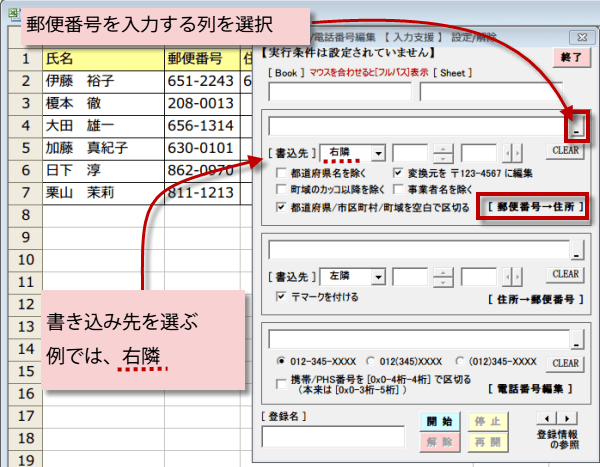Close the dialog with the X button
The width and height of the screenshot is (600, 467).
click(x=582, y=38)
